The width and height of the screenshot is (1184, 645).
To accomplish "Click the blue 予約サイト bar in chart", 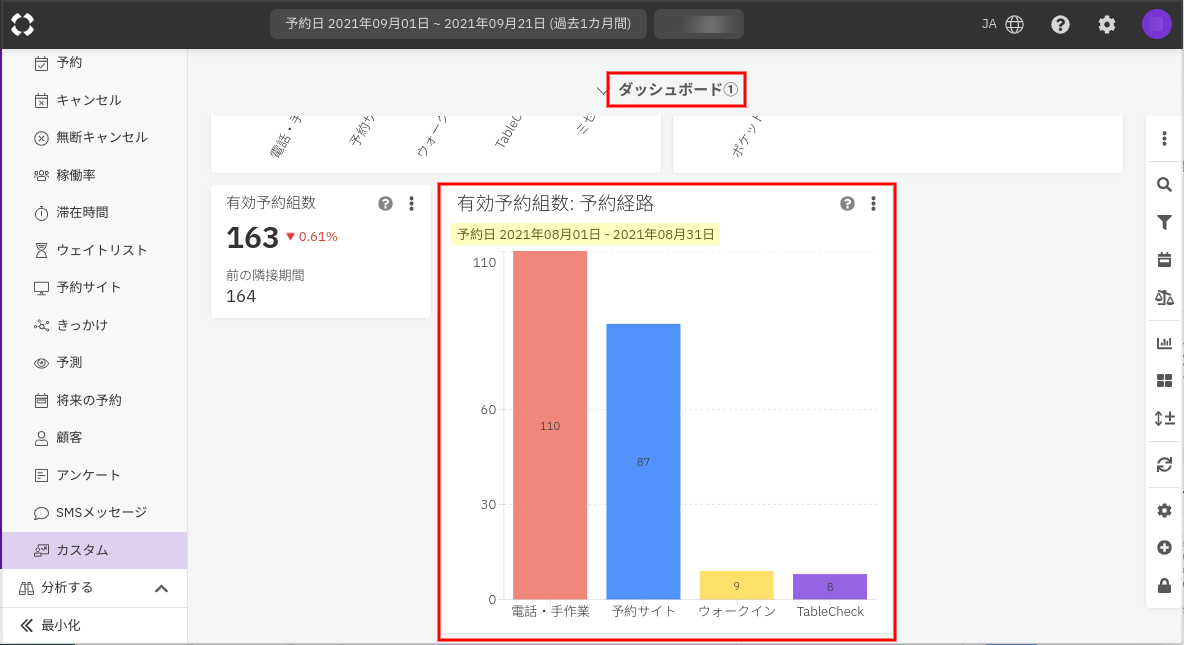I will click(x=643, y=461).
